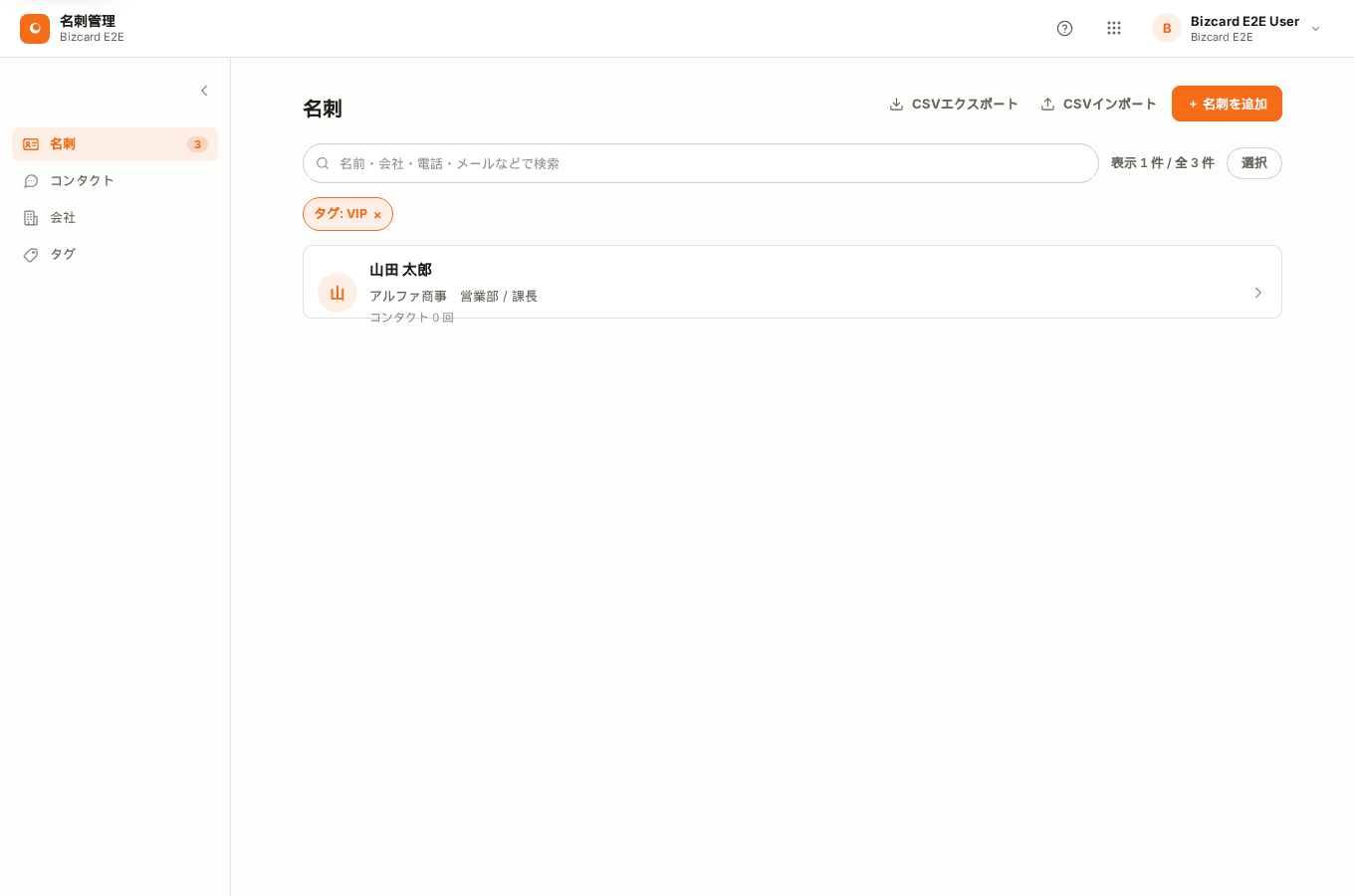Open the apps grid launcher icon
This screenshot has height=896, width=1354.
pyautogui.click(x=1114, y=28)
